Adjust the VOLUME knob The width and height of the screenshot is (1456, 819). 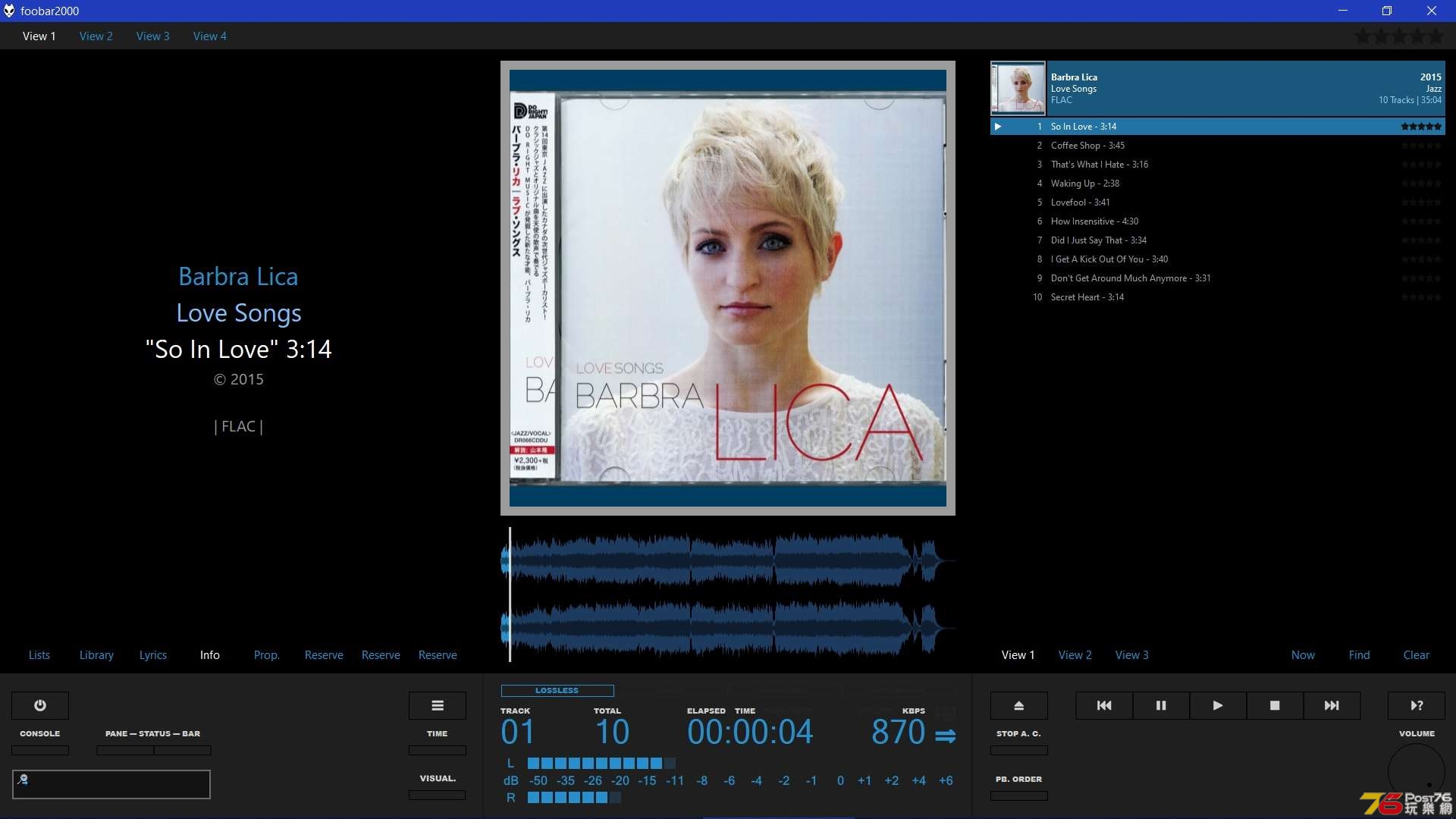(1417, 772)
